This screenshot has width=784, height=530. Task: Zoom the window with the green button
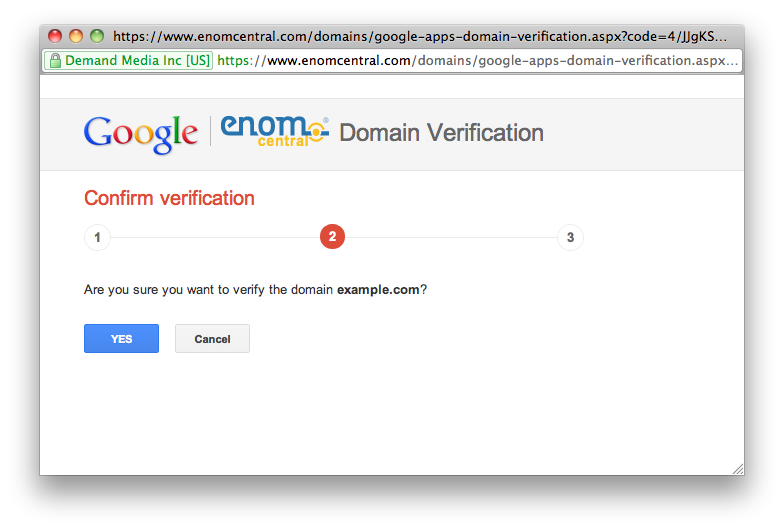tap(97, 36)
